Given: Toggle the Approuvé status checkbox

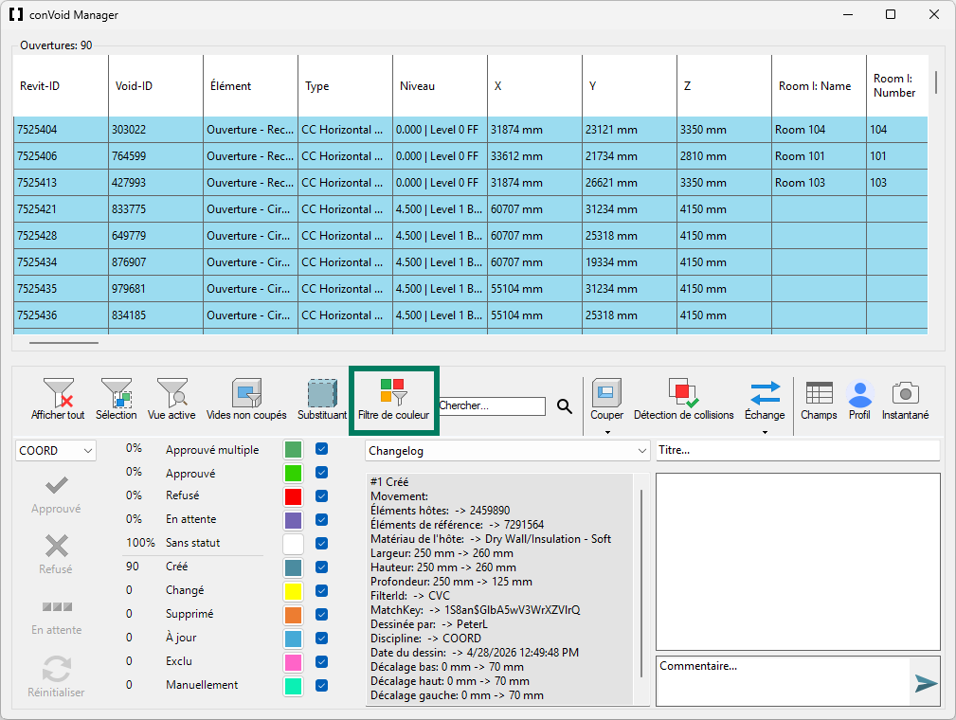Looking at the screenshot, I should (321, 472).
